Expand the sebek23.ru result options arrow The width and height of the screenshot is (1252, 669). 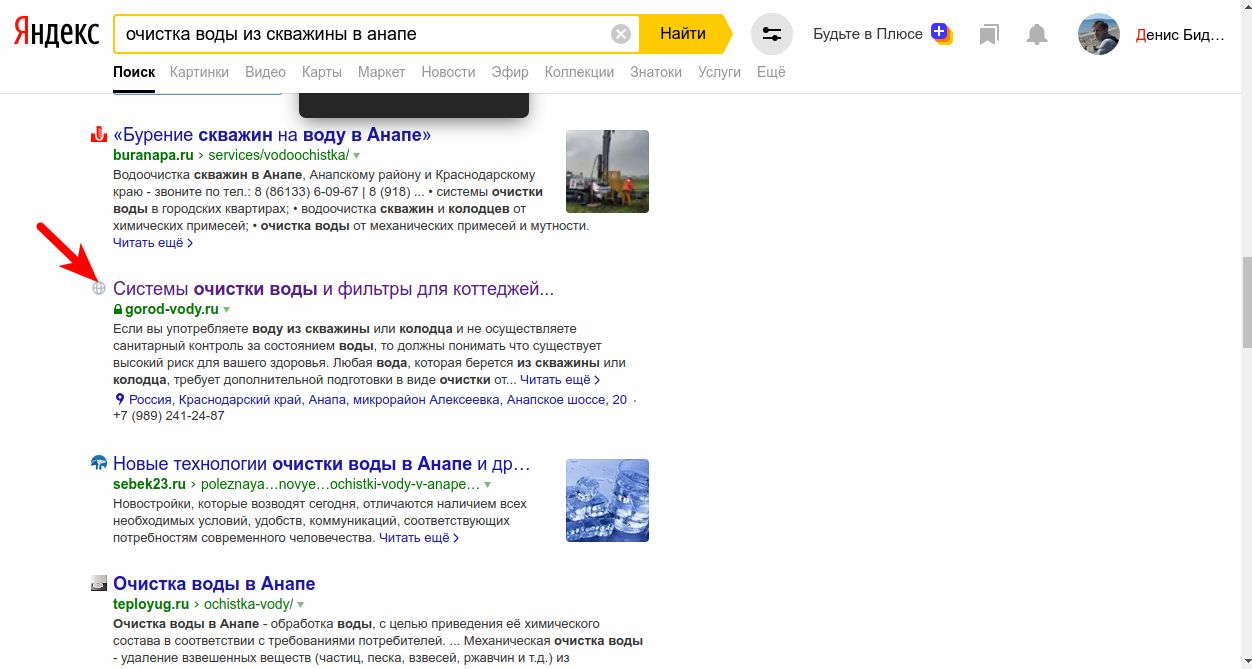(488, 485)
